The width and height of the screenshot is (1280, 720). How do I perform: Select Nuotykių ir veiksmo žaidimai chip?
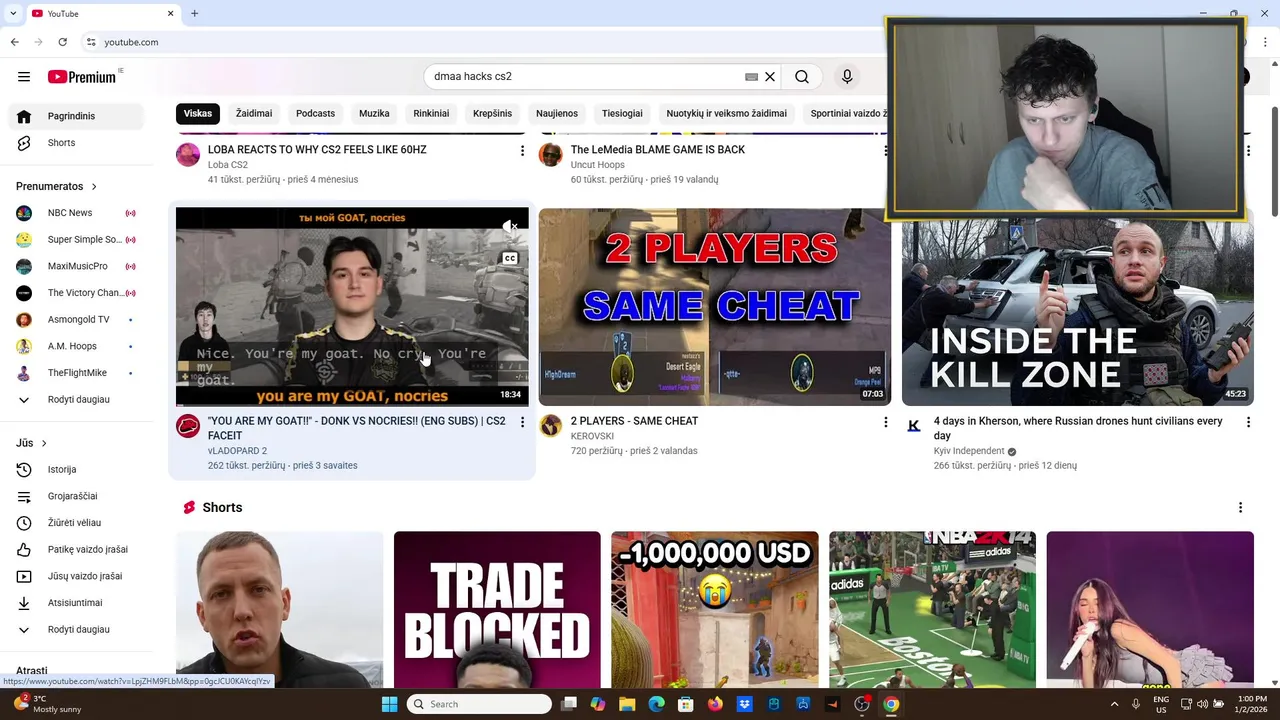(727, 114)
